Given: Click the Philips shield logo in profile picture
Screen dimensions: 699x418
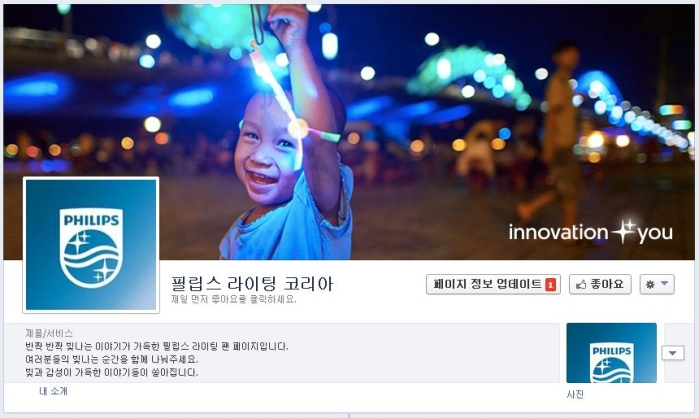Looking at the screenshot, I should click(x=91, y=247).
